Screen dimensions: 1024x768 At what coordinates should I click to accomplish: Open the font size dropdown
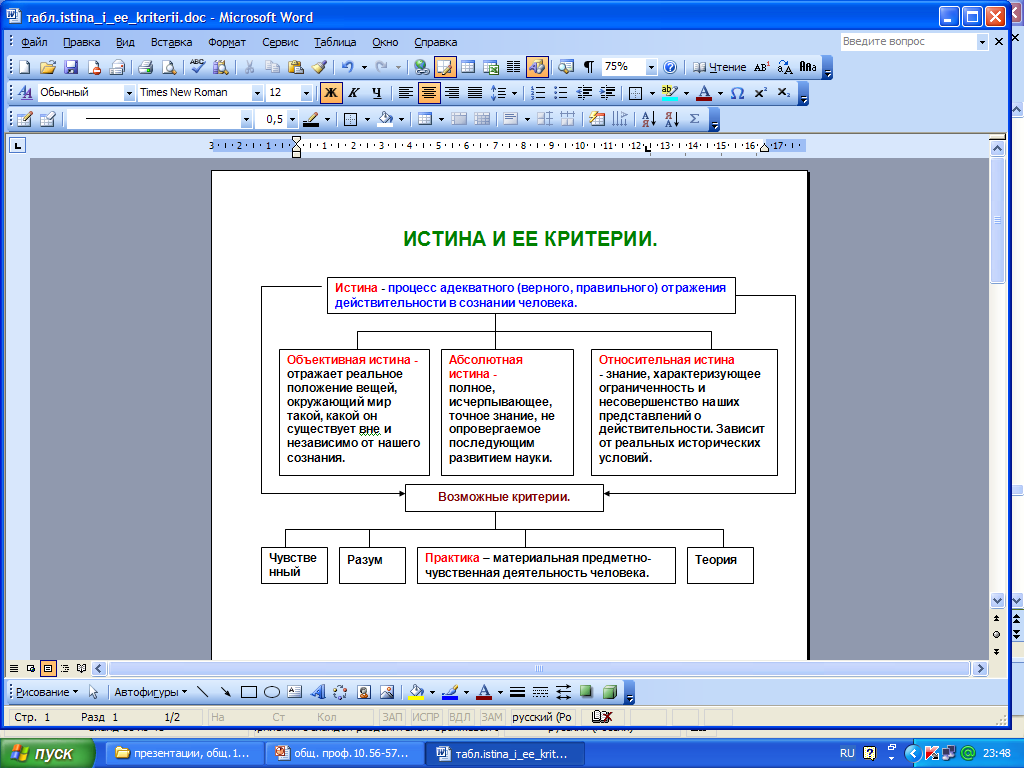[x=306, y=93]
